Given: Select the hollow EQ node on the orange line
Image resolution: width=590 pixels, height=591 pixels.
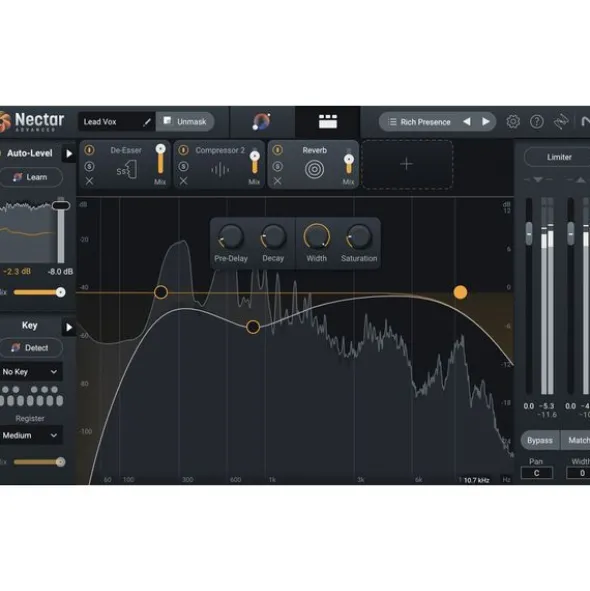Looking at the screenshot, I should (x=161, y=292).
